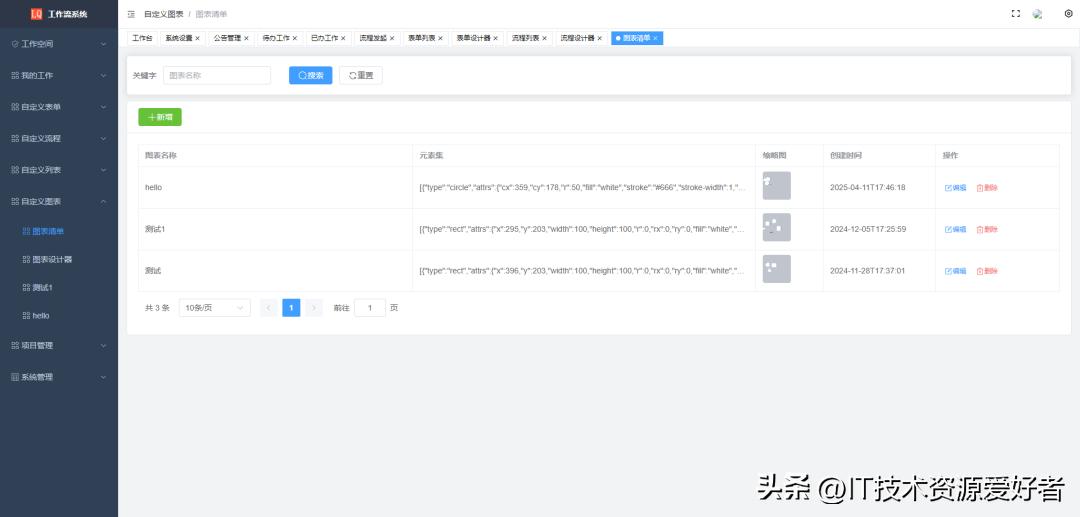Click the blue 搜索 button
The image size is (1080, 517).
tap(310, 75)
